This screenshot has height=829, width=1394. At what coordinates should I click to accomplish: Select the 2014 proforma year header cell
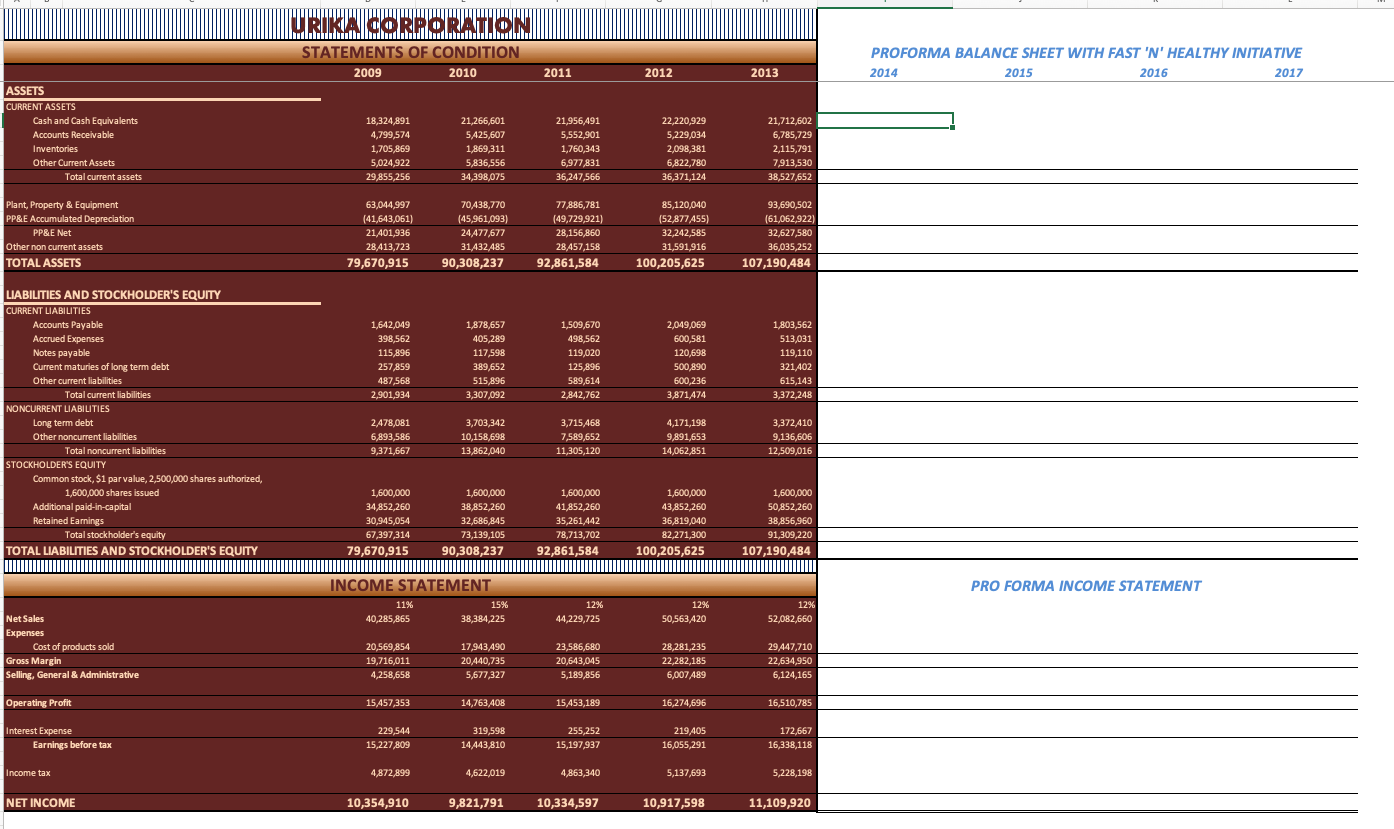coord(884,72)
